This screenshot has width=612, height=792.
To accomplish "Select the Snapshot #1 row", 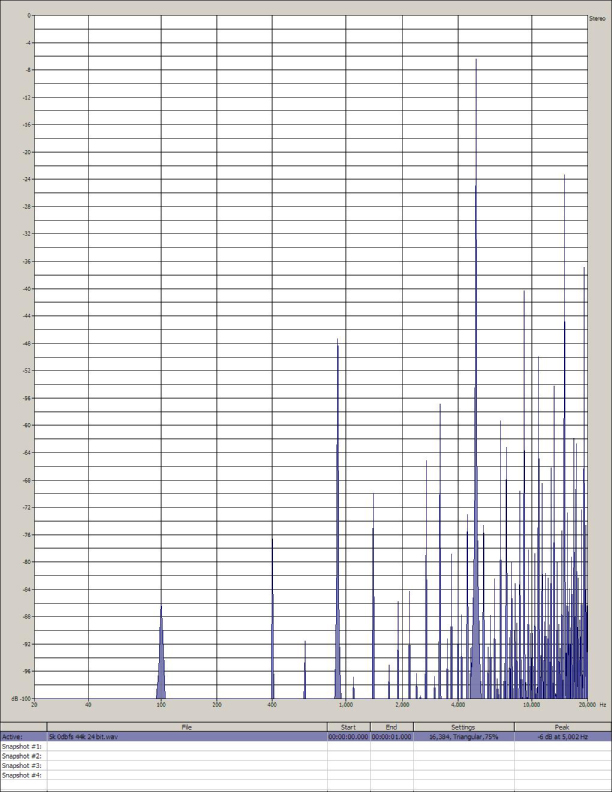I will (305, 747).
